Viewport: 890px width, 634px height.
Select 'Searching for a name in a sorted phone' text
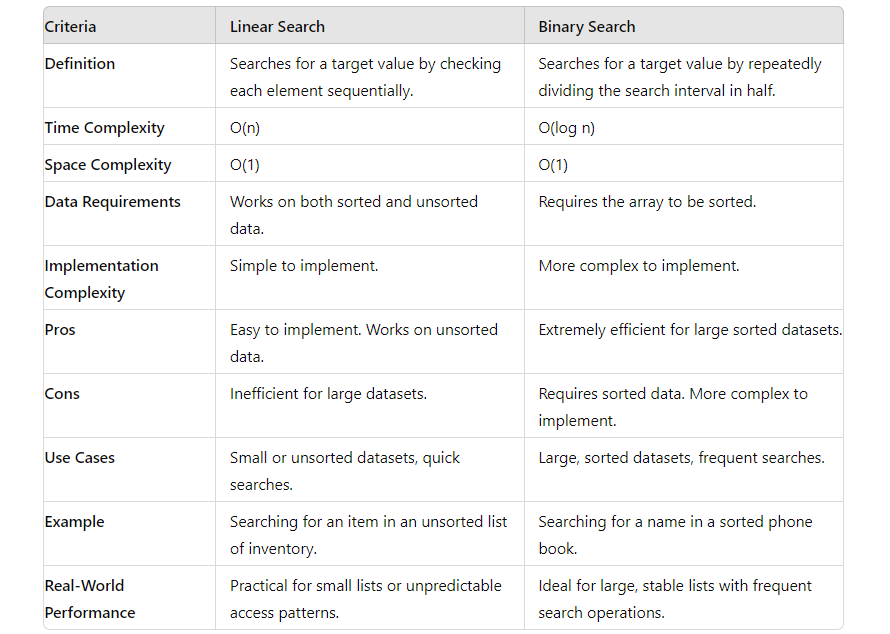675,522
